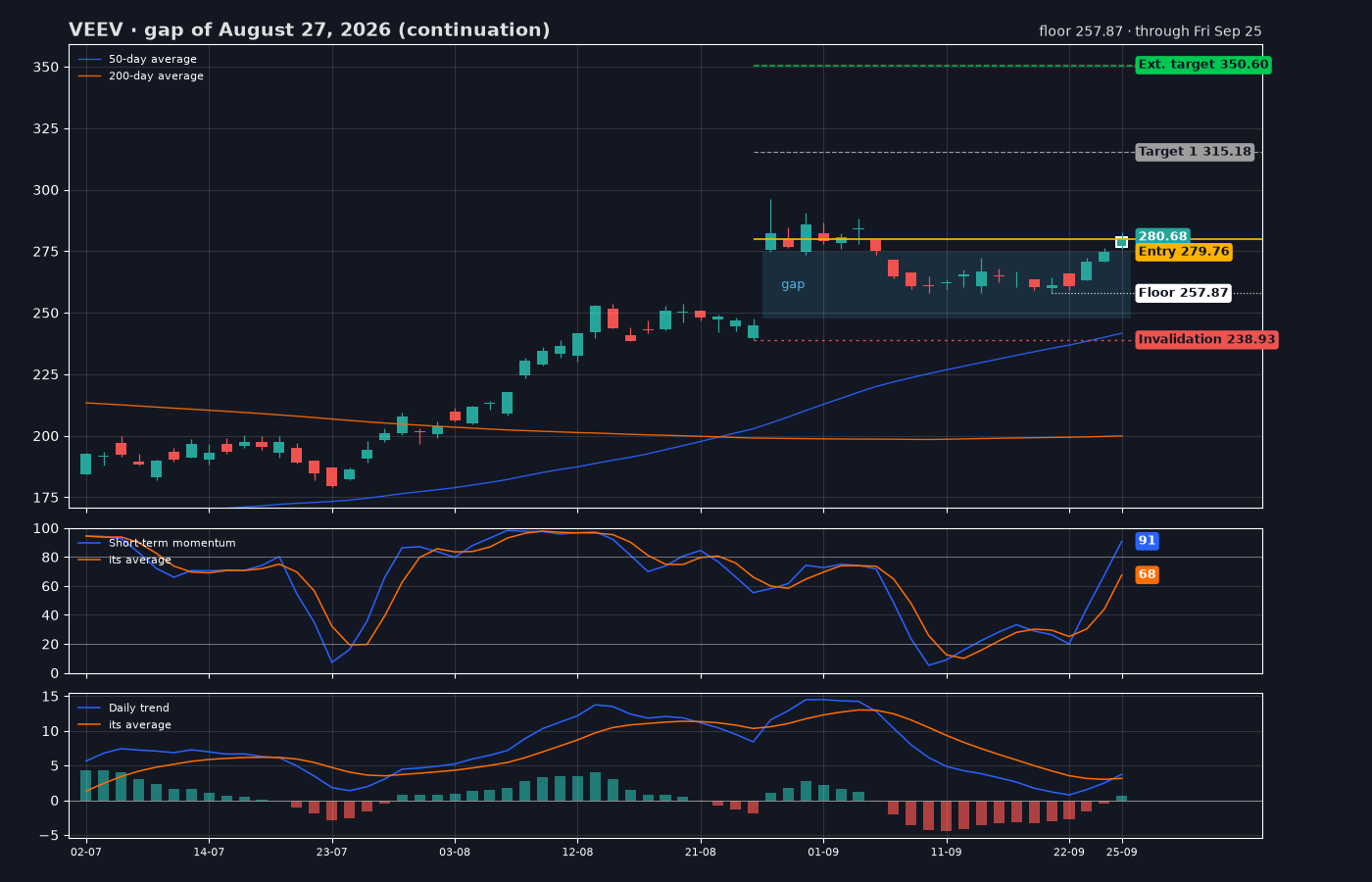Screen dimensions: 1372x882
Task: Click the 280.68 last price label
Action: (x=1163, y=236)
